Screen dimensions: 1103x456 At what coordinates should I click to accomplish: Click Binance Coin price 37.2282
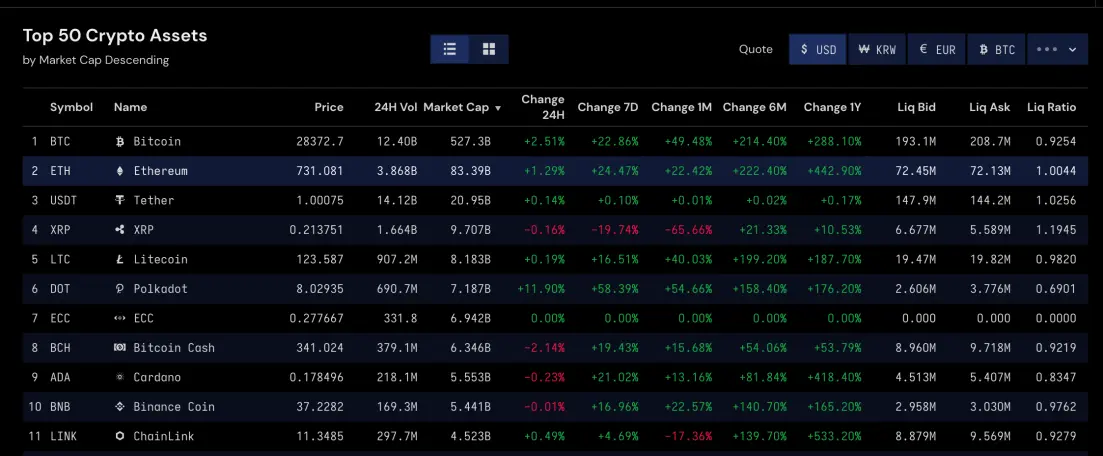(x=319, y=407)
